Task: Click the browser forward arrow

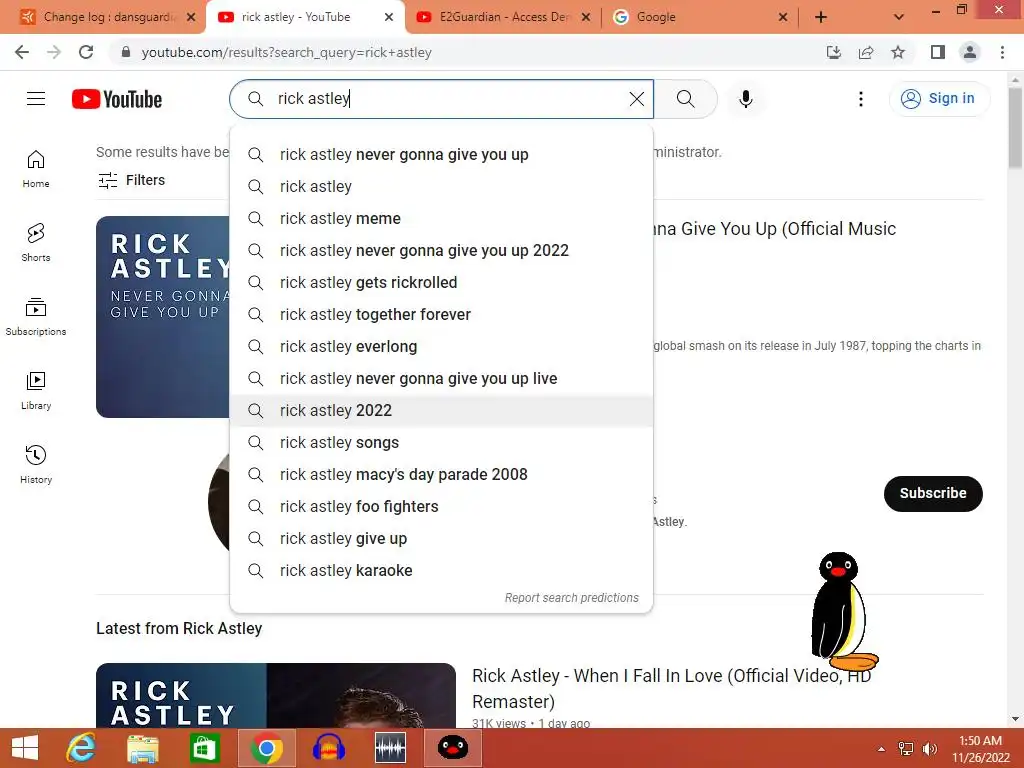Action: [54, 52]
